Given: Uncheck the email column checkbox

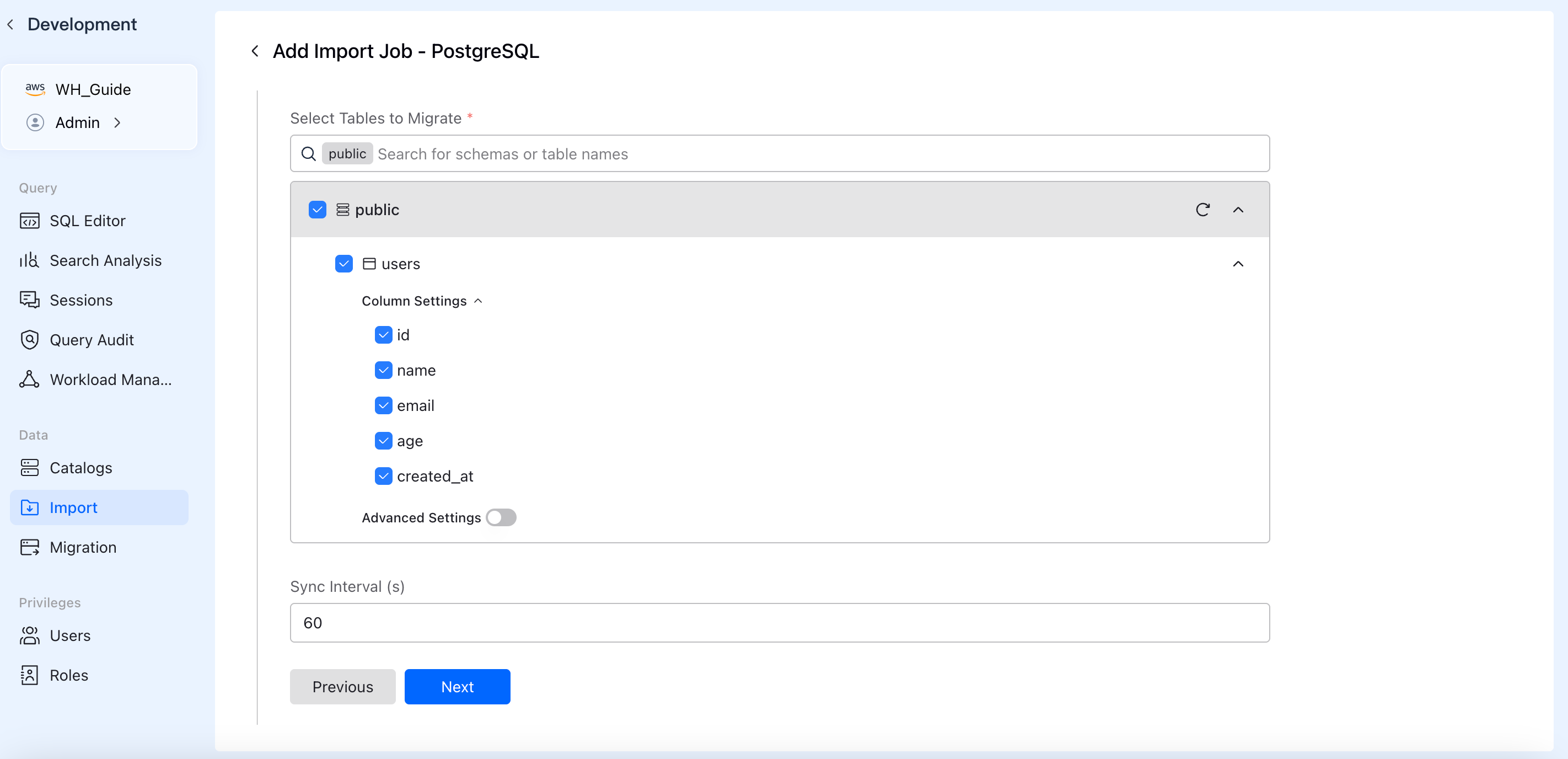Looking at the screenshot, I should click(384, 405).
